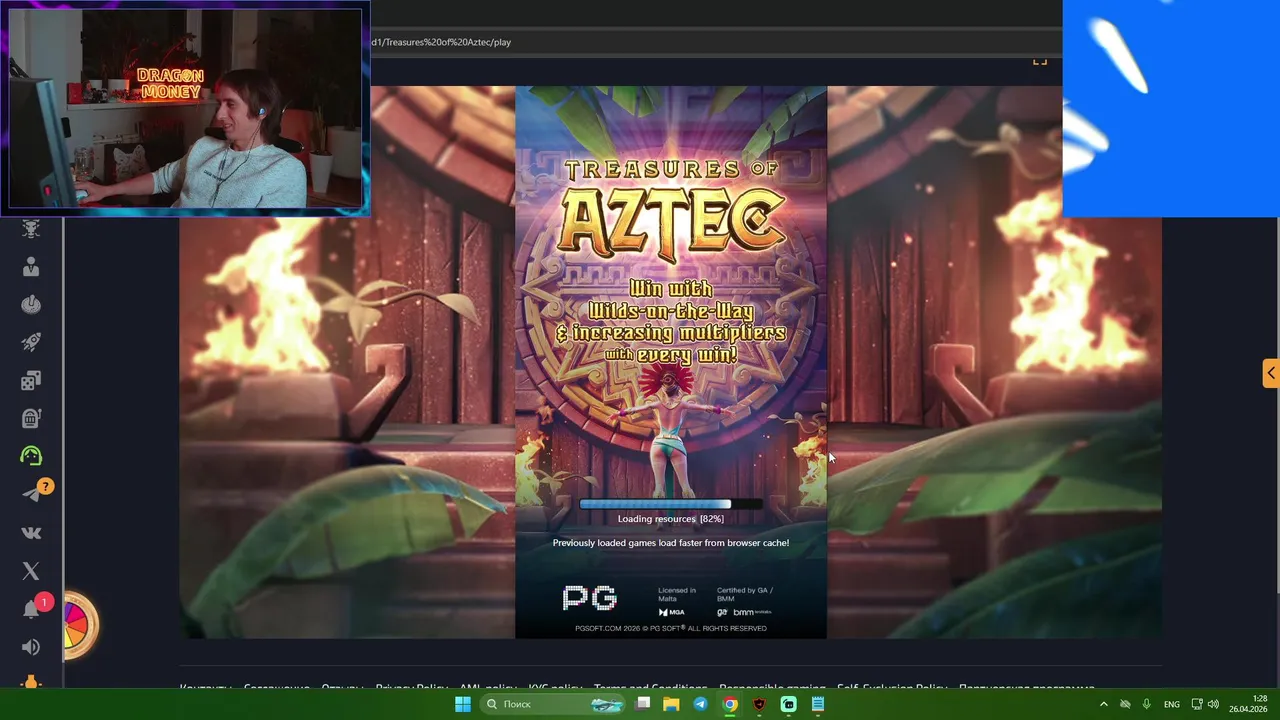The height and width of the screenshot is (720, 1280).
Task: Open the green taskbar app icon
Action: (x=788, y=704)
